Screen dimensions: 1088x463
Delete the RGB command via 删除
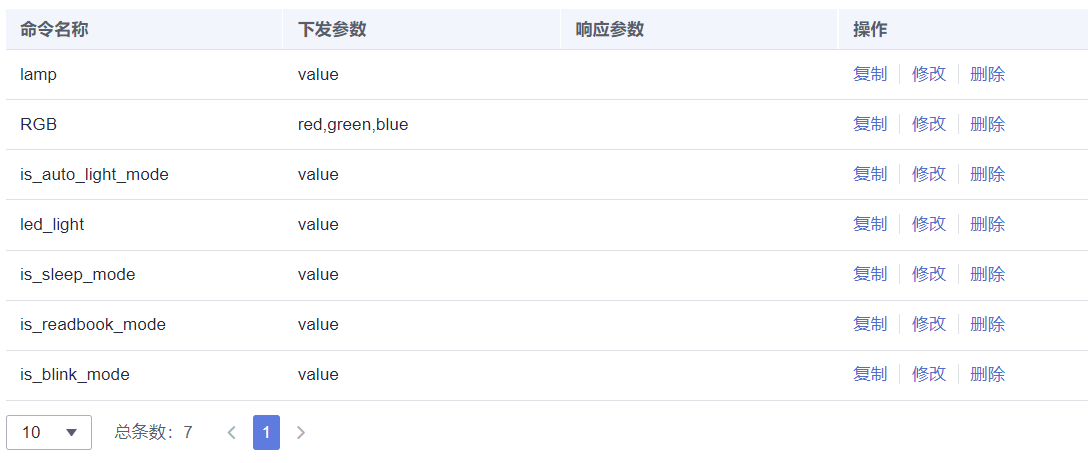987,124
